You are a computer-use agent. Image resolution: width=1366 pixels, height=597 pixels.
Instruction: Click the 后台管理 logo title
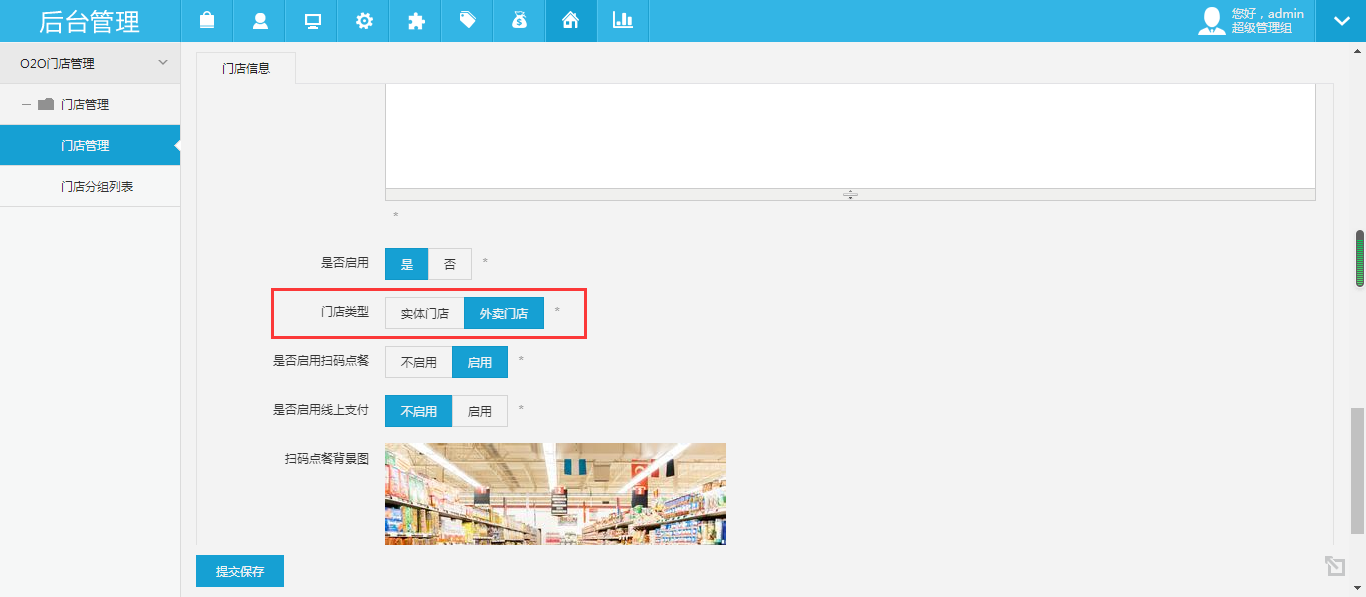[x=90, y=21]
